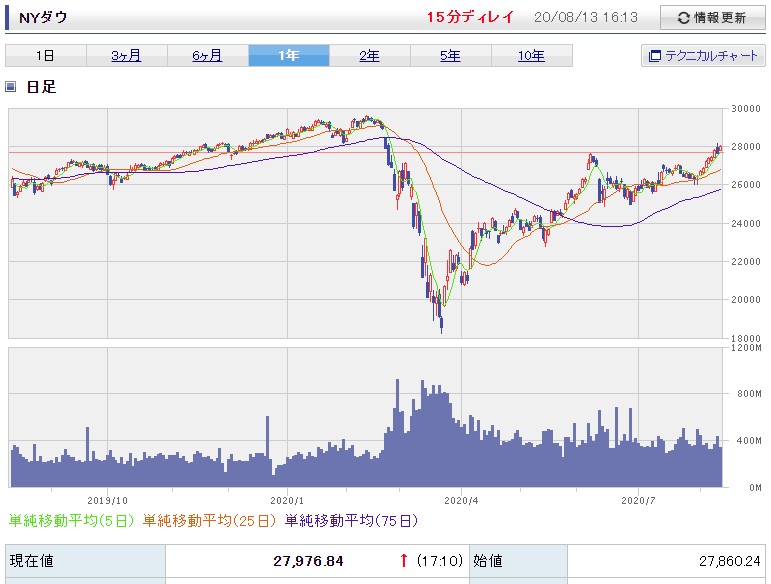The image size is (771, 584).
Task: Click the opening value 27,860.24
Action: click(x=730, y=561)
